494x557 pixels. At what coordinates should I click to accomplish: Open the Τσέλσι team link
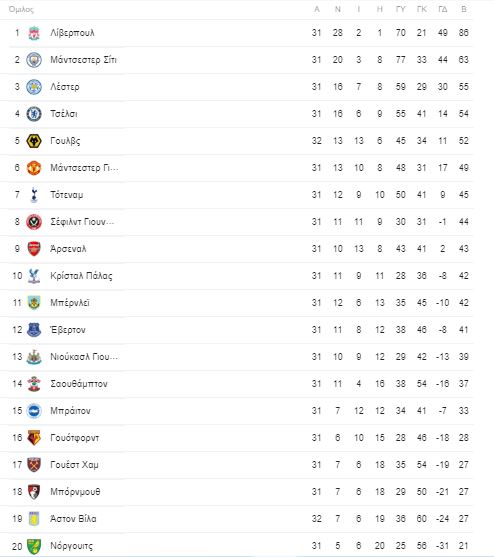pos(64,114)
